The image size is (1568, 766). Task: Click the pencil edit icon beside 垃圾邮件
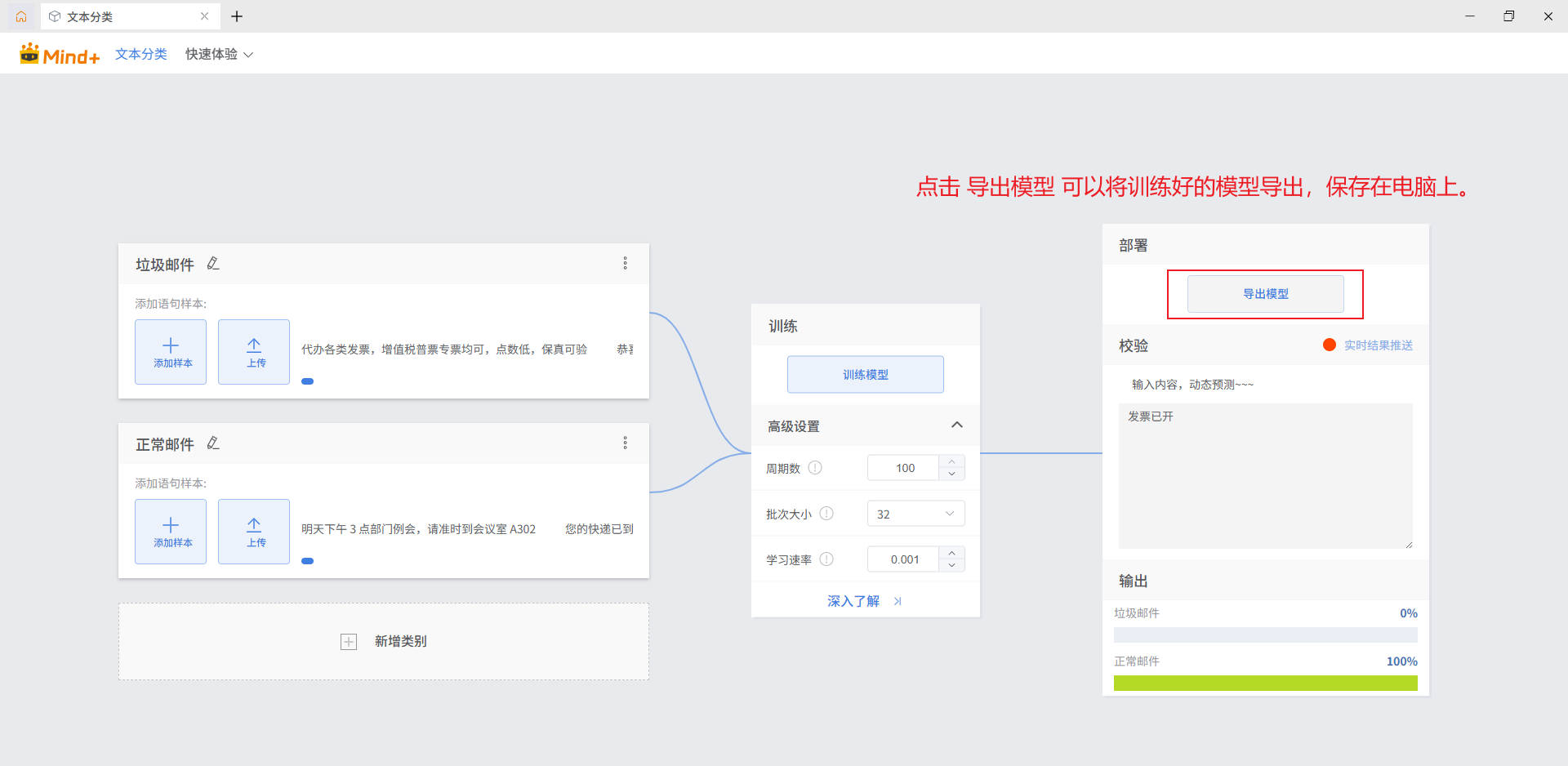coord(213,263)
